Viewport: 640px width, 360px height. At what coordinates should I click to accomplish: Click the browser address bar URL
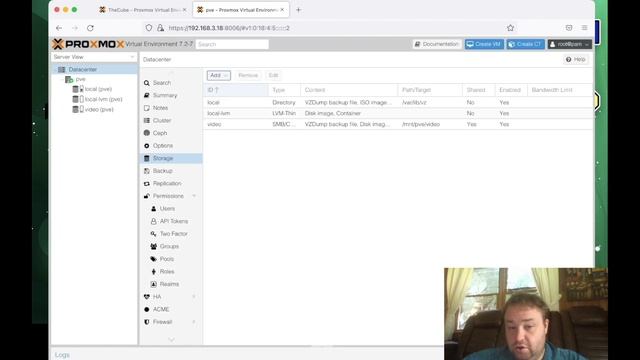tap(229, 28)
